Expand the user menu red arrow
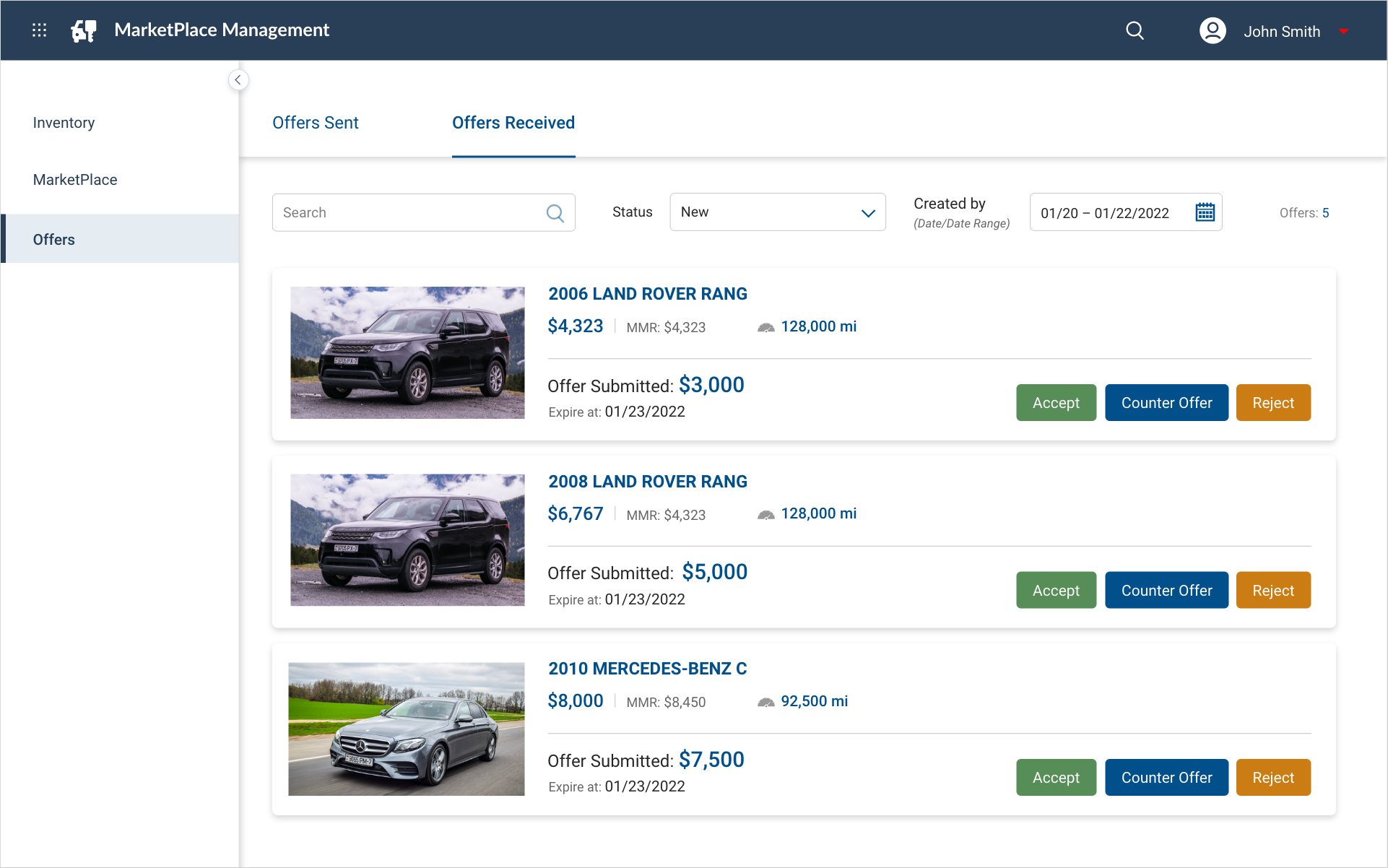Image resolution: width=1388 pixels, height=868 pixels. point(1343,32)
